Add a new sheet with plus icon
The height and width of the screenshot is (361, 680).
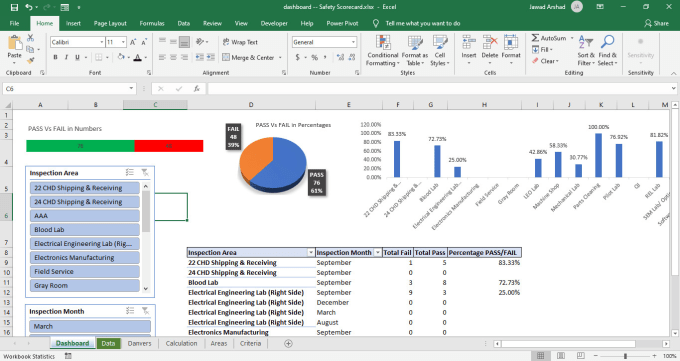(288, 343)
